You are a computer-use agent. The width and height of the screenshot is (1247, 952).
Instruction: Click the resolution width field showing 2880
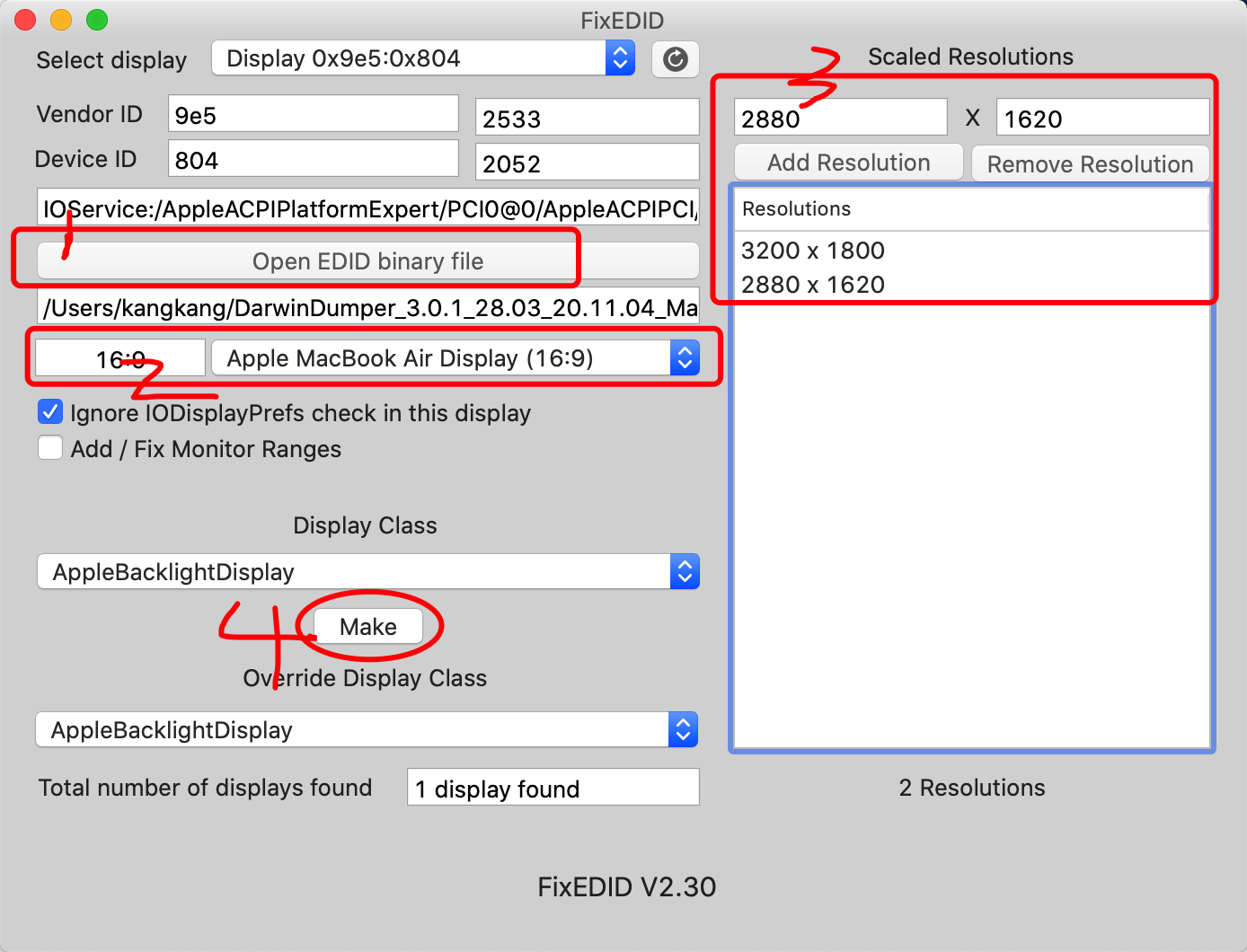coord(840,119)
